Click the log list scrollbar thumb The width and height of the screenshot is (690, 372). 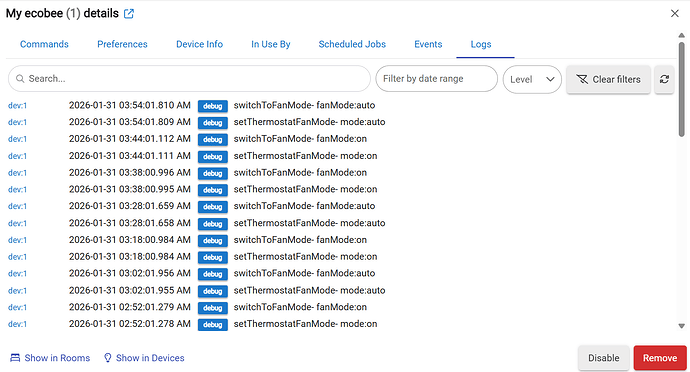[x=681, y=89]
